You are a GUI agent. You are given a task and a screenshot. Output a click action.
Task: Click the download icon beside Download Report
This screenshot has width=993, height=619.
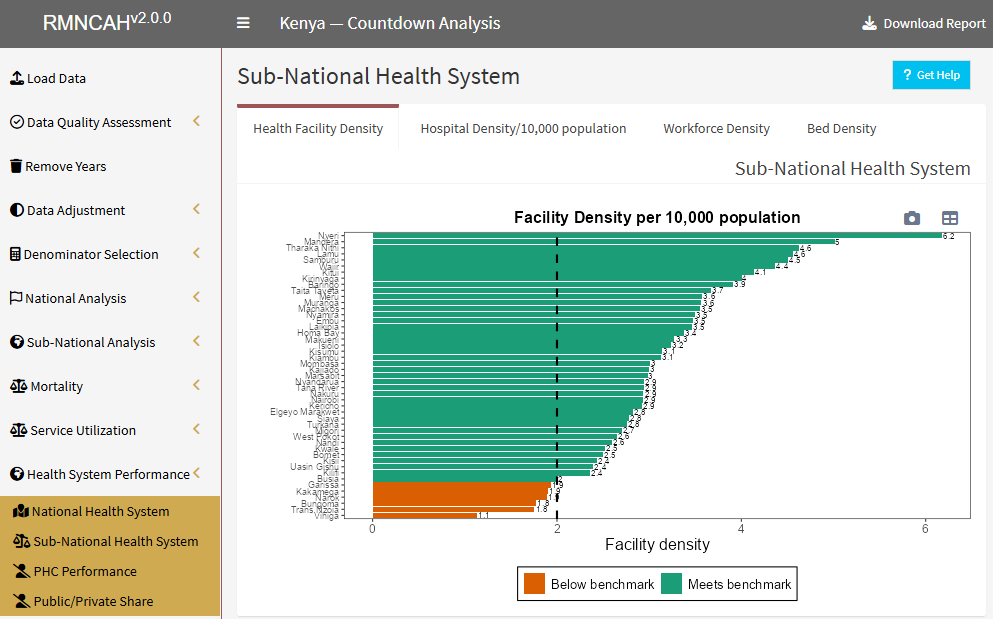coord(870,23)
